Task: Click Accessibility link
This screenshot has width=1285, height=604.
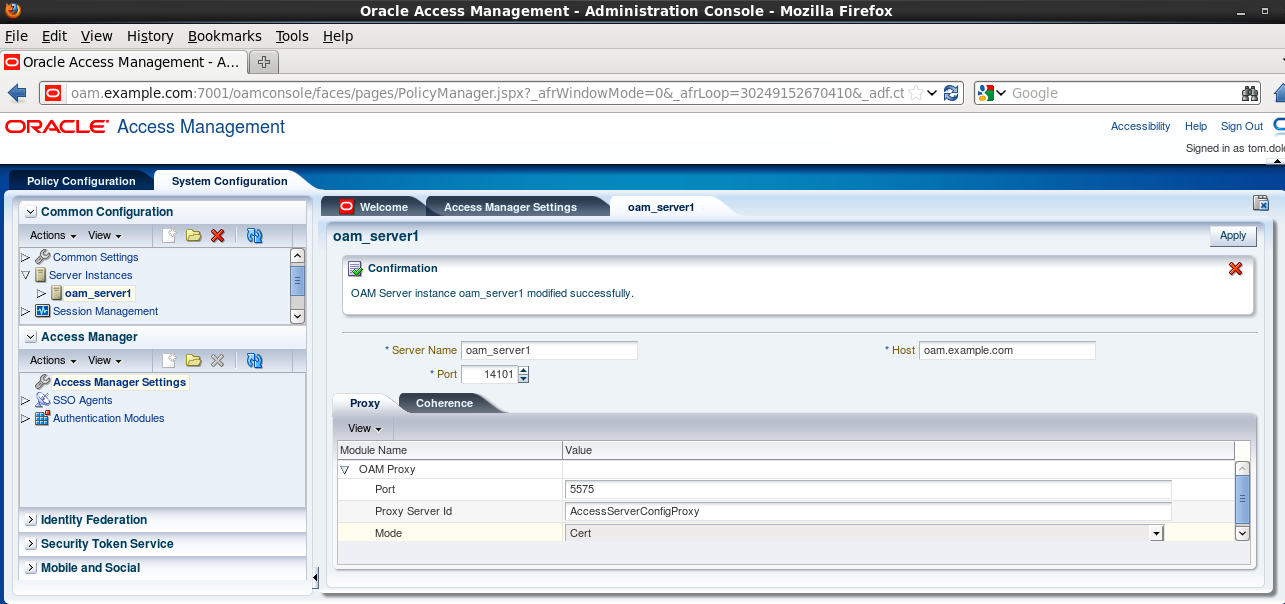Action: [x=1140, y=126]
